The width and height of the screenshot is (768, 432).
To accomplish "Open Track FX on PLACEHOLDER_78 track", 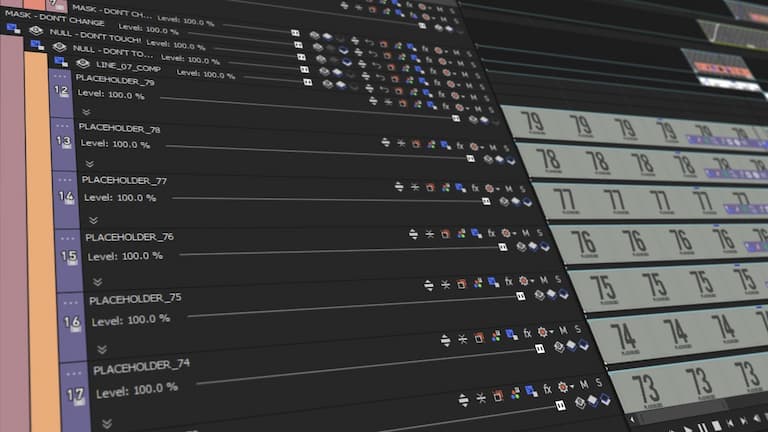I will (x=460, y=146).
